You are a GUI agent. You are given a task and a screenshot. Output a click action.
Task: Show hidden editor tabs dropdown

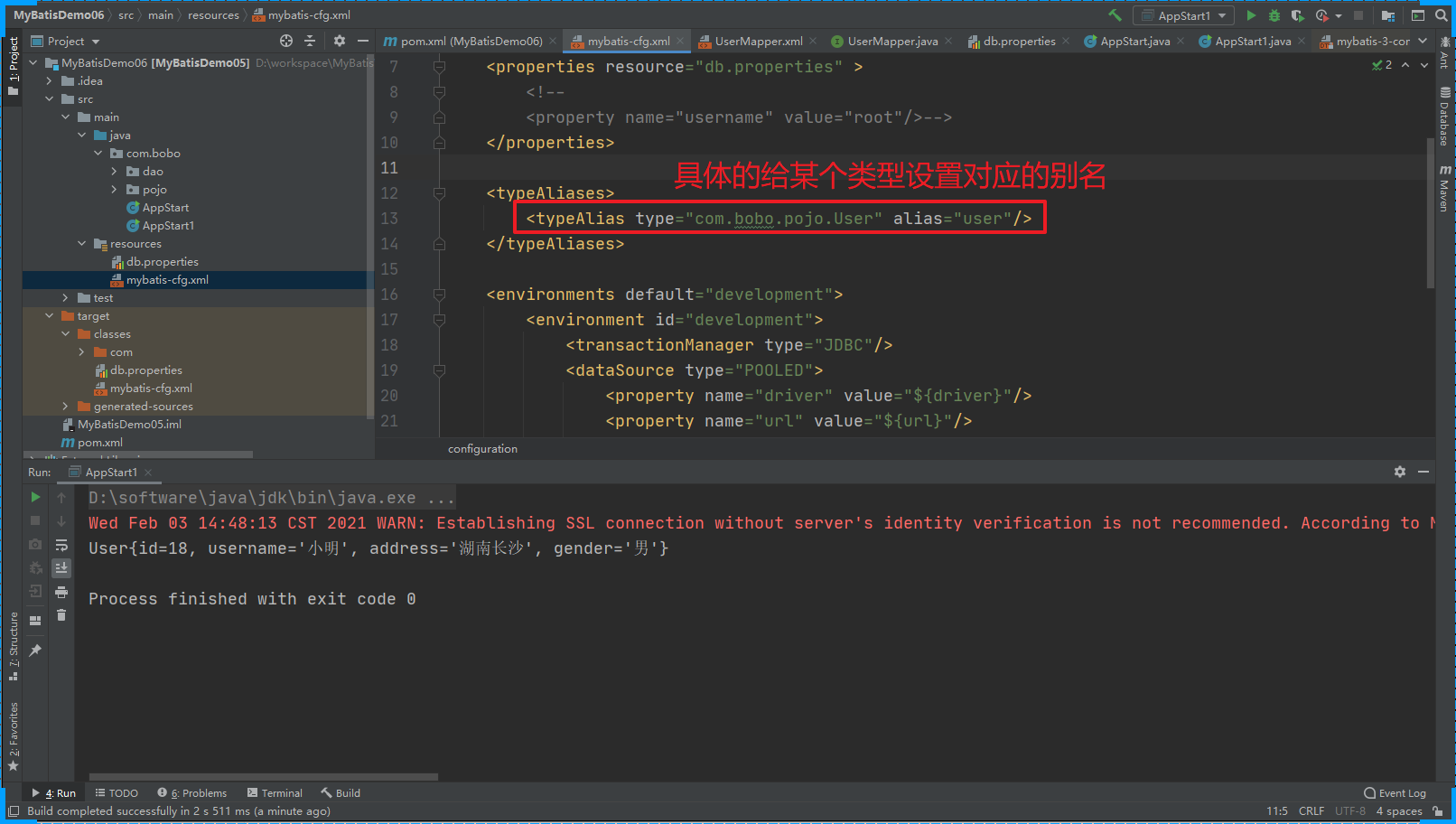[x=1423, y=41]
